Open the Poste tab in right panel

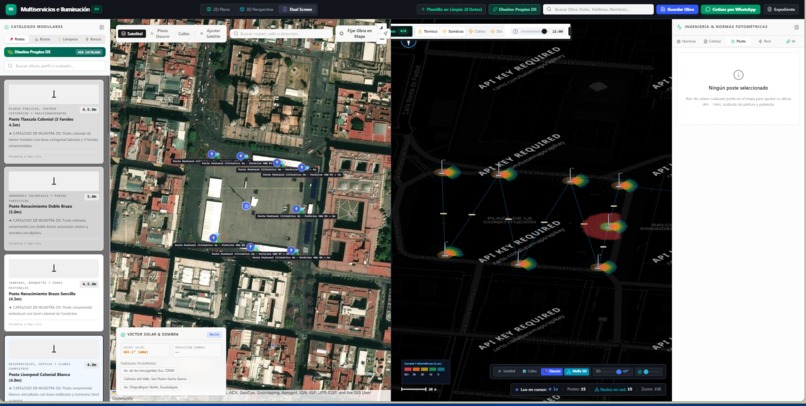pos(738,41)
